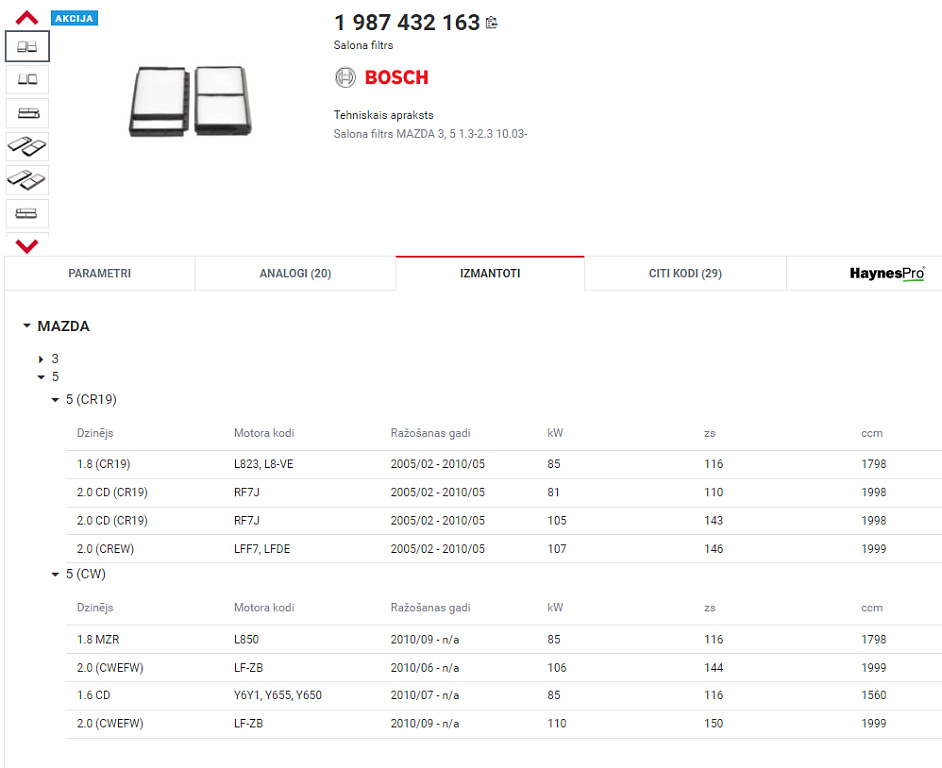Open the HaynesPro tab
The width and height of the screenshot is (942, 768).
pos(886,274)
